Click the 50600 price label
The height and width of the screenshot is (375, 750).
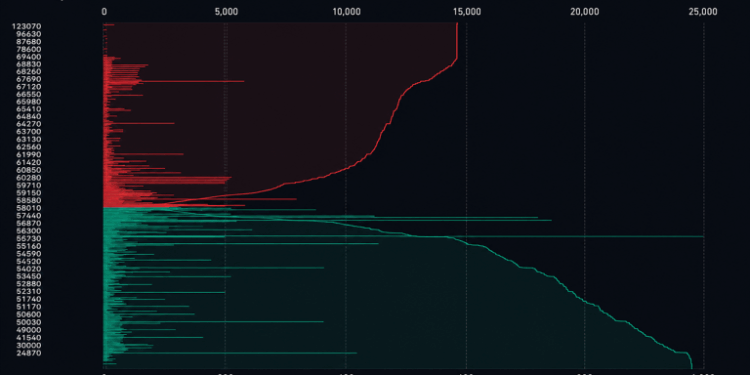[x=28, y=315]
